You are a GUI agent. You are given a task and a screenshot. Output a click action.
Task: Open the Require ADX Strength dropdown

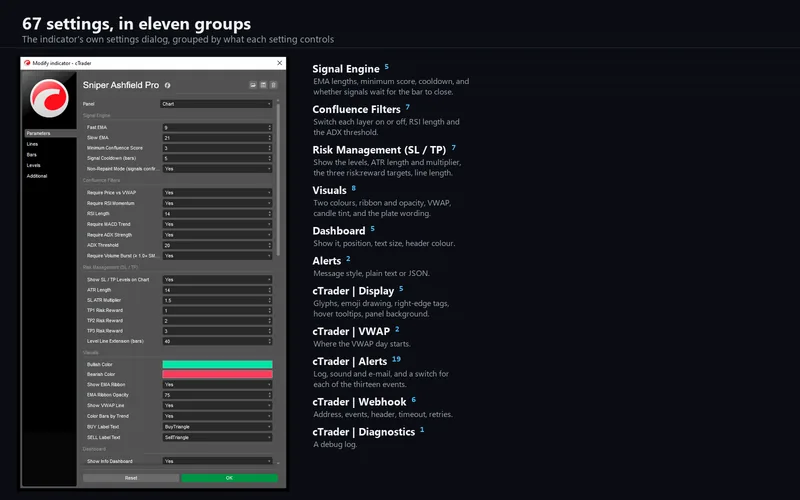pos(217,235)
